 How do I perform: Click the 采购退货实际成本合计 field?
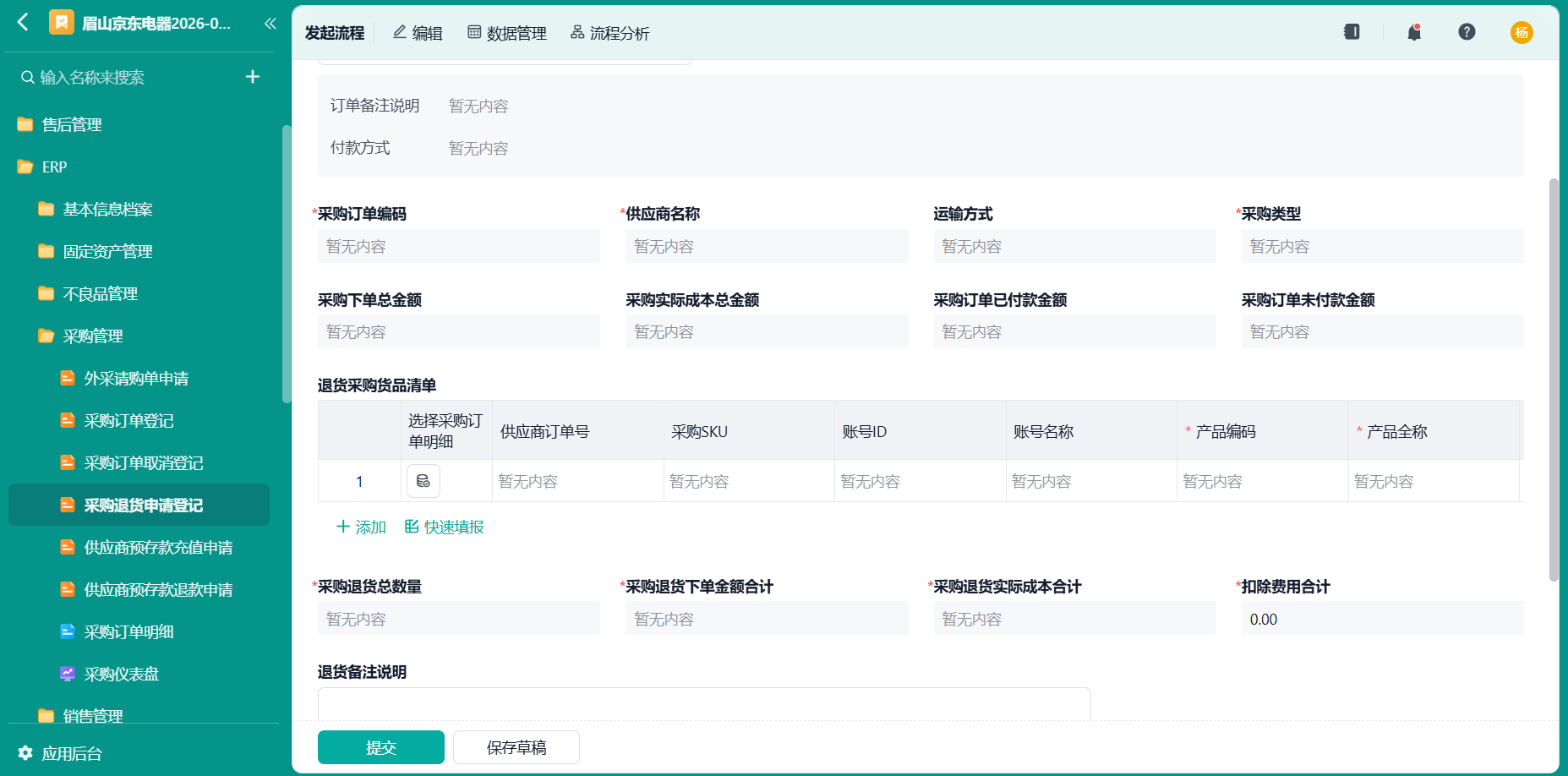click(x=1074, y=619)
